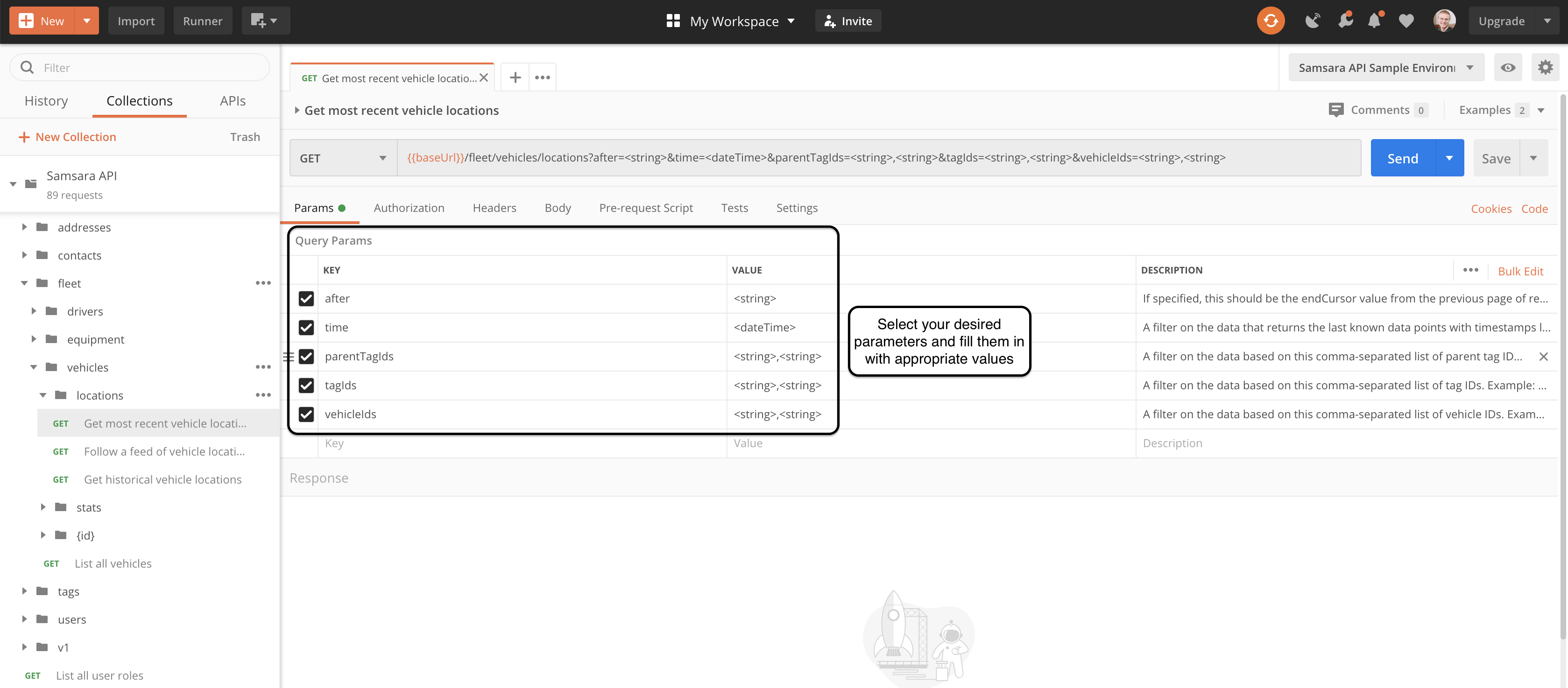Click the heart icon in header
The width and height of the screenshot is (1568, 688).
click(1406, 21)
